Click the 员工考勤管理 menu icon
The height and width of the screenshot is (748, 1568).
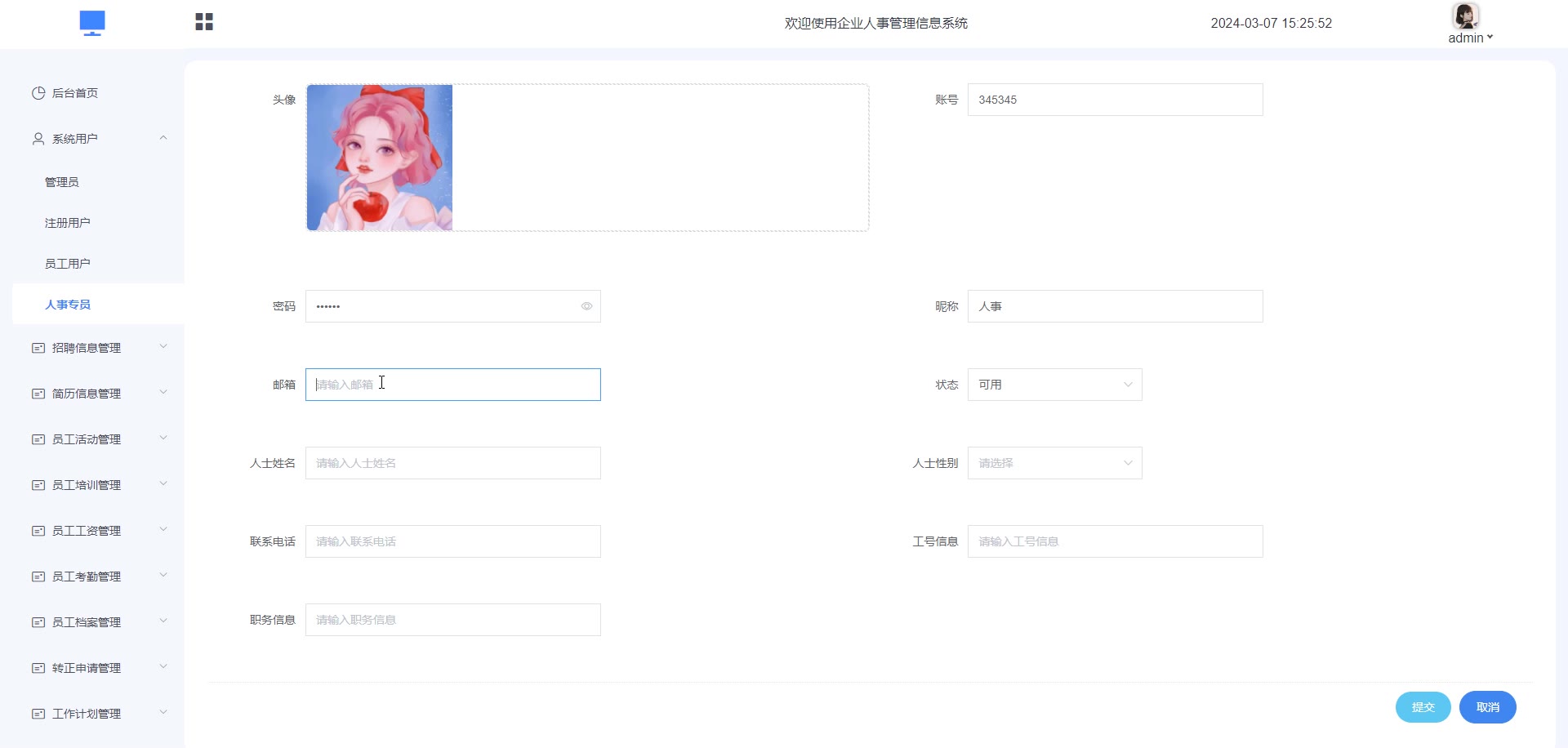(x=38, y=577)
